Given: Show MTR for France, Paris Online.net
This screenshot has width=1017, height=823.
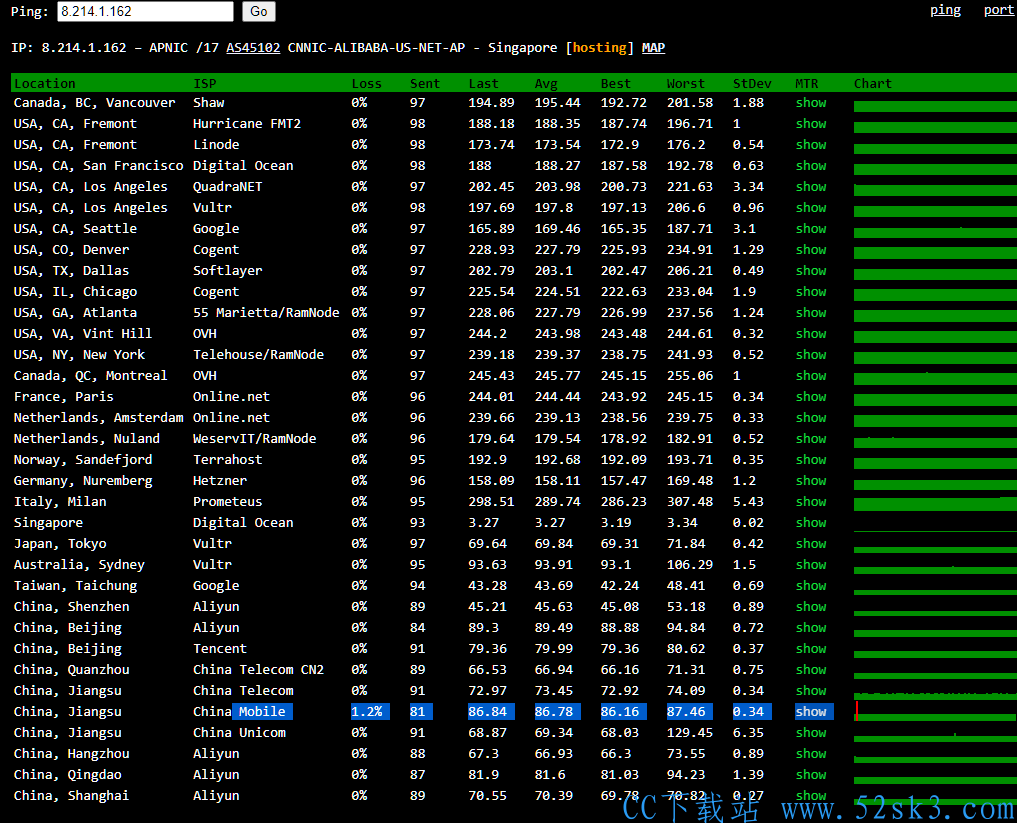Looking at the screenshot, I should (x=811, y=397).
